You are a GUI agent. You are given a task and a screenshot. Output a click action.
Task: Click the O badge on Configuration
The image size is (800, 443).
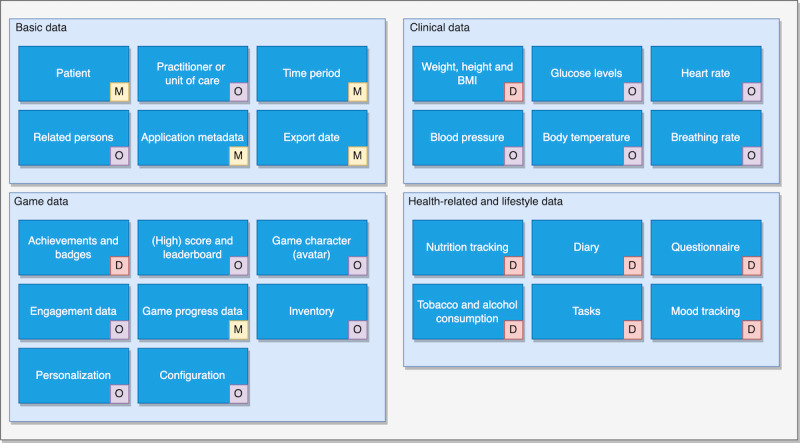tap(238, 393)
